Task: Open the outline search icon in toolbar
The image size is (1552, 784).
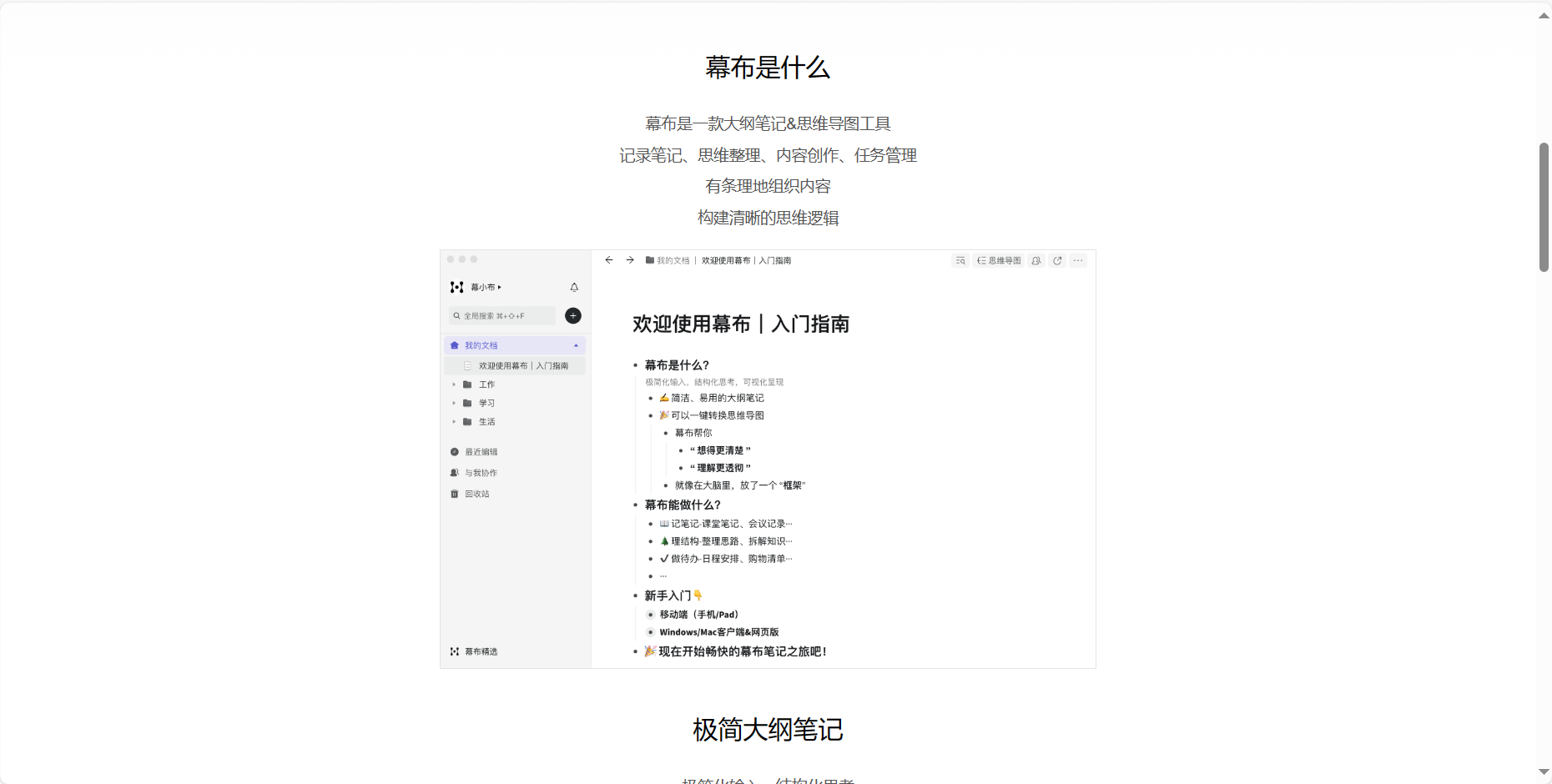Action: [x=960, y=261]
